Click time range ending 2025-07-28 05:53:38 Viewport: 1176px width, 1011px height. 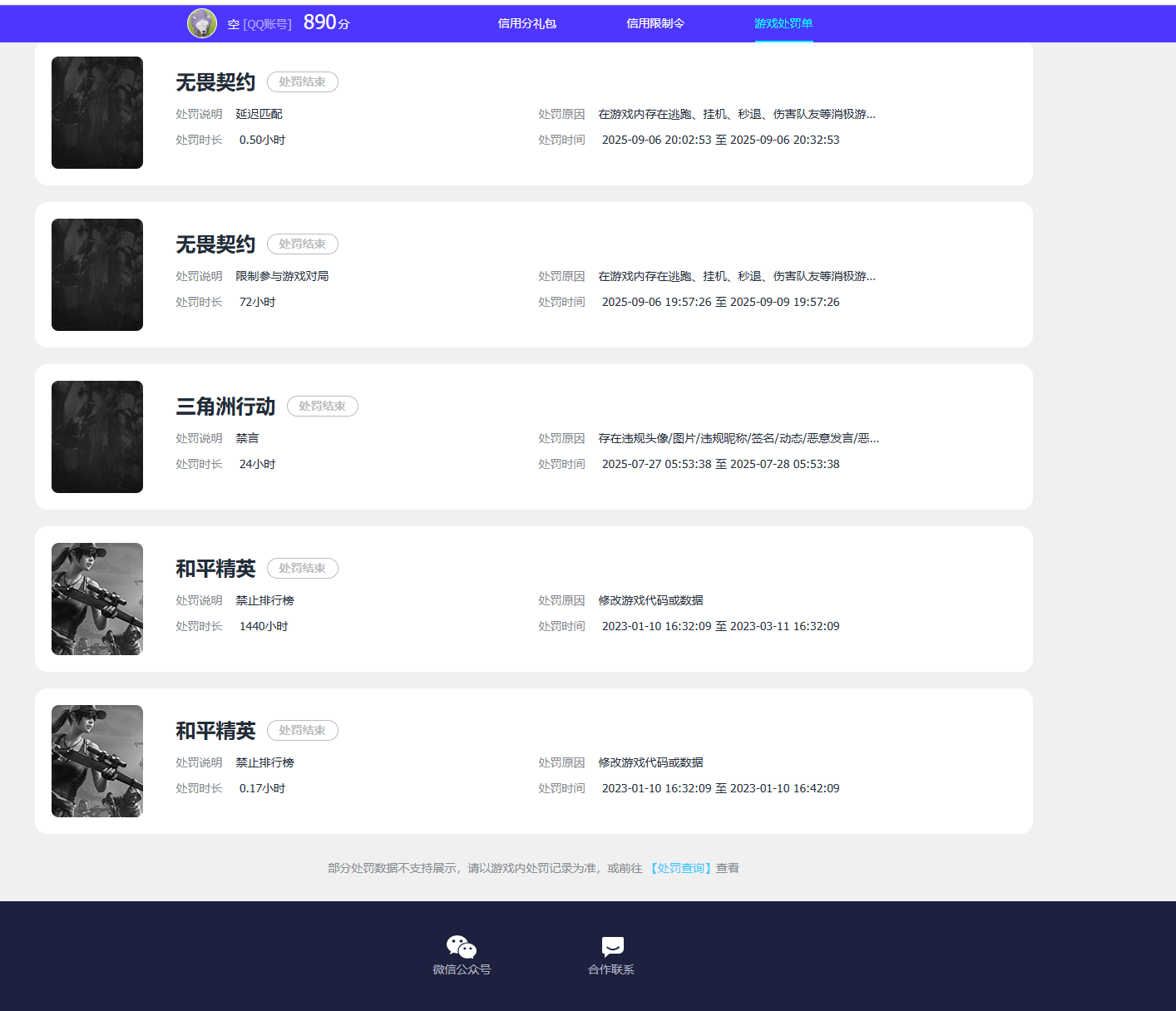[x=720, y=464]
